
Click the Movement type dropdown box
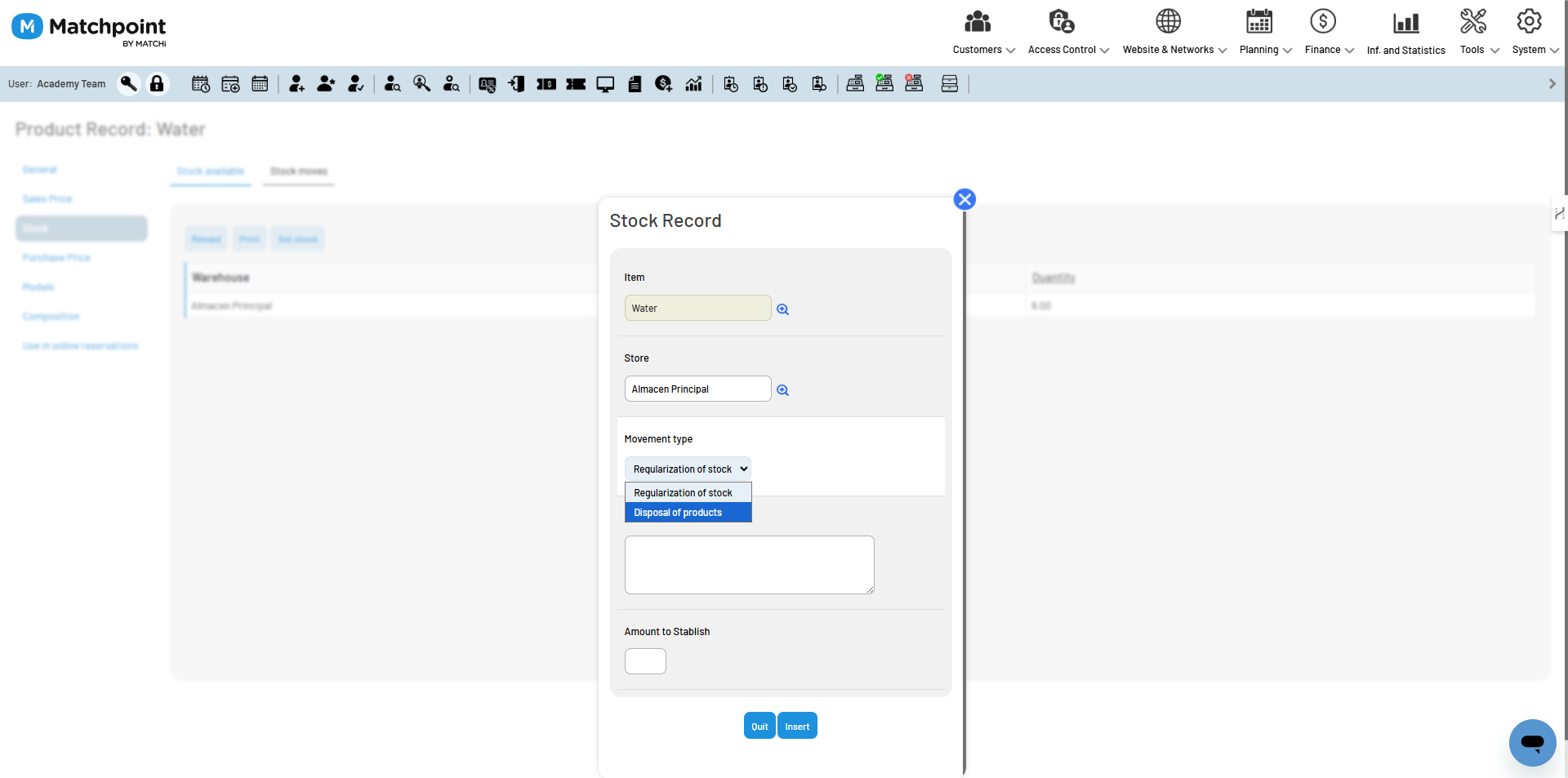click(688, 469)
